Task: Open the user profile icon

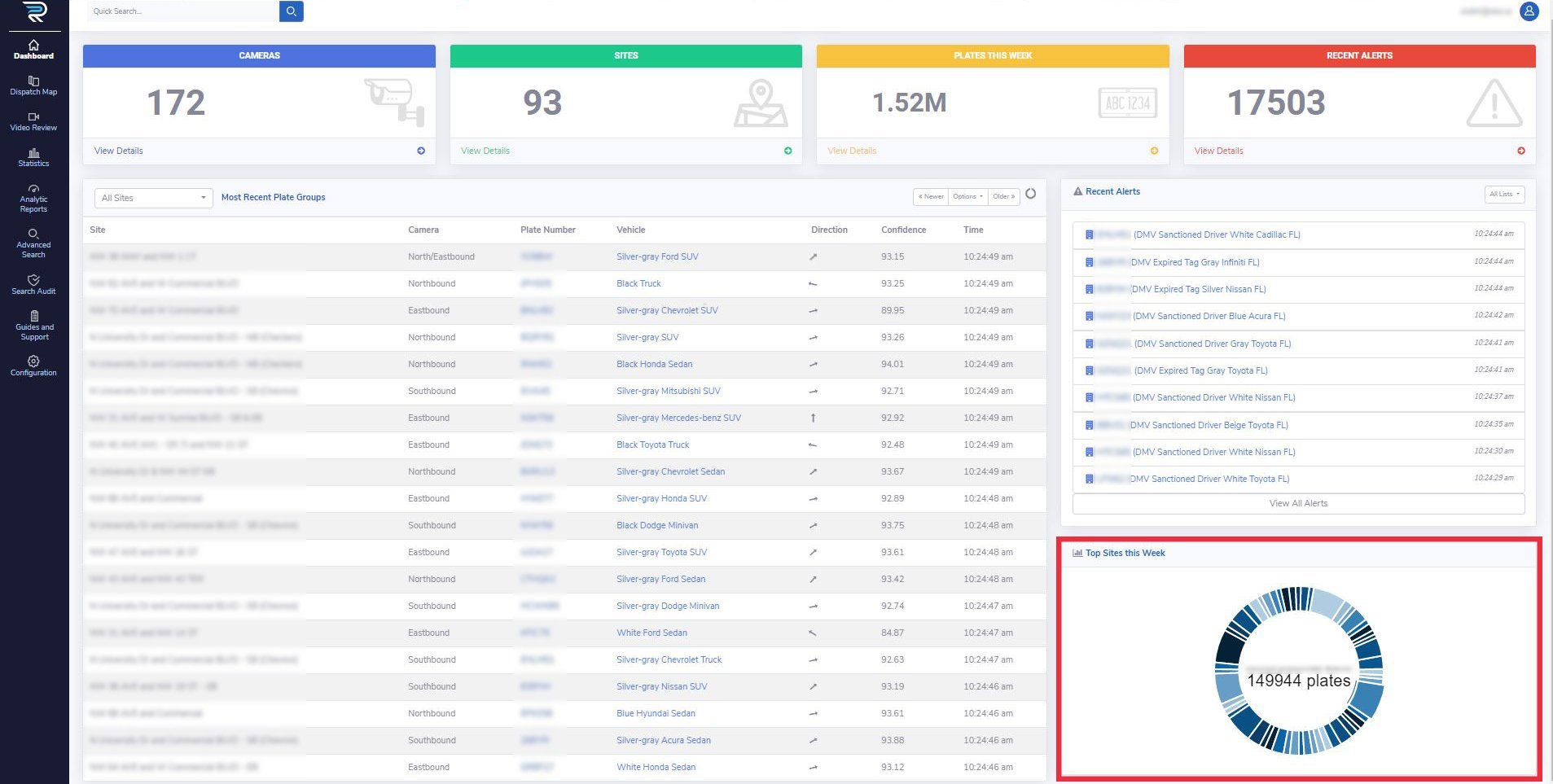Action: tap(1529, 11)
